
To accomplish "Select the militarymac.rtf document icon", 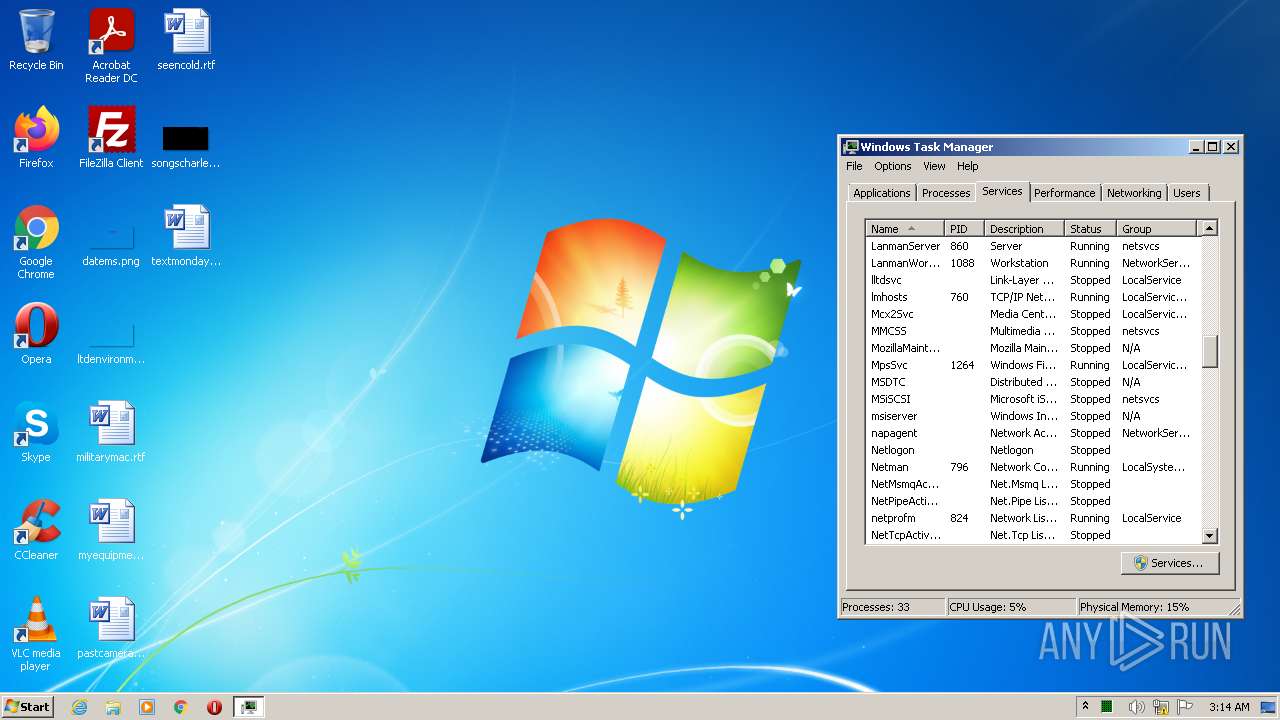I will (x=111, y=431).
